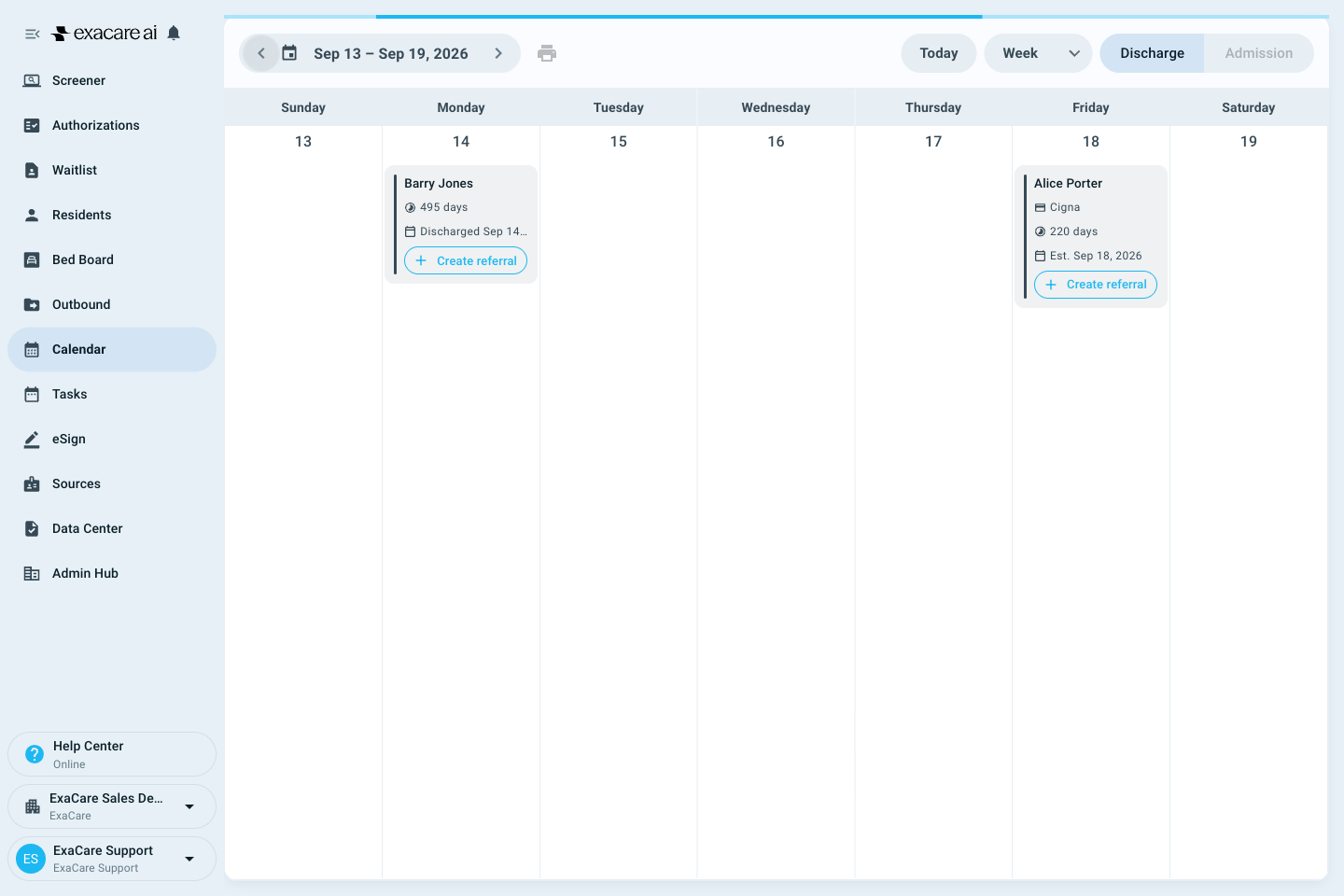Expand ExaCare Support user menu

pos(112,859)
